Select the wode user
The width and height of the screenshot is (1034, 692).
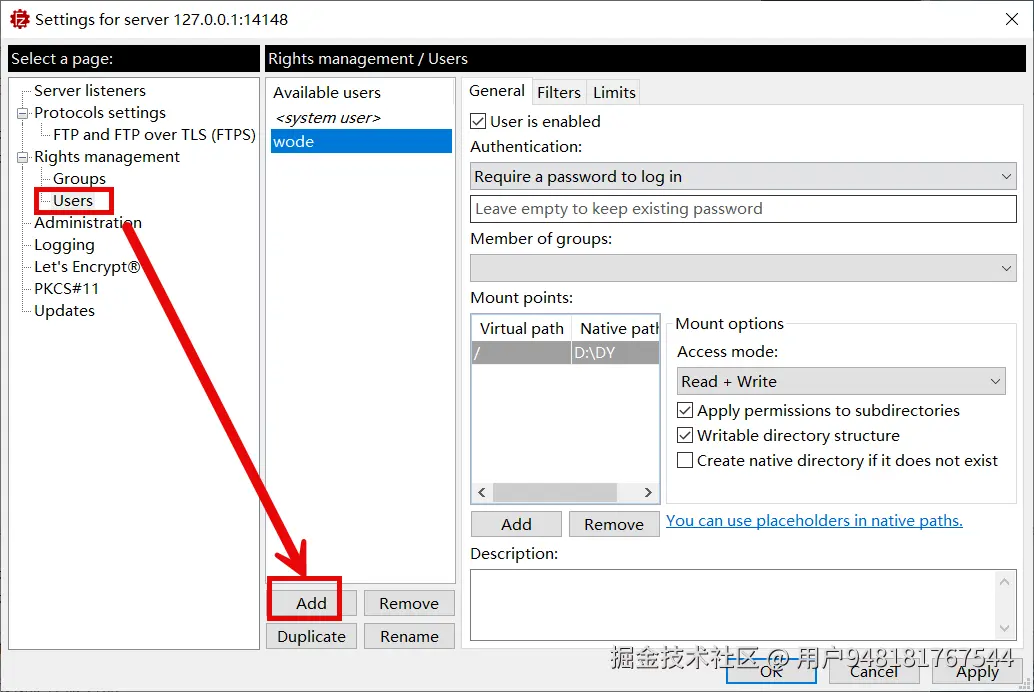pyautogui.click(x=361, y=141)
